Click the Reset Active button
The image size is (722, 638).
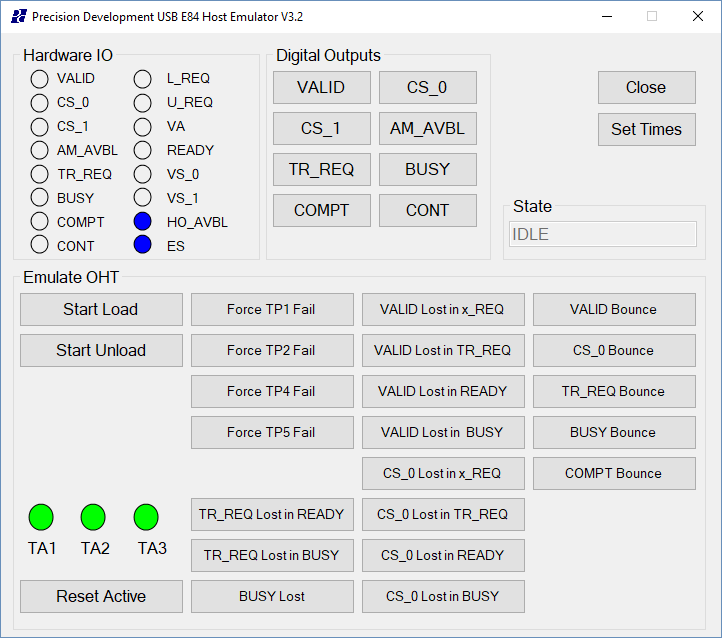click(x=101, y=596)
